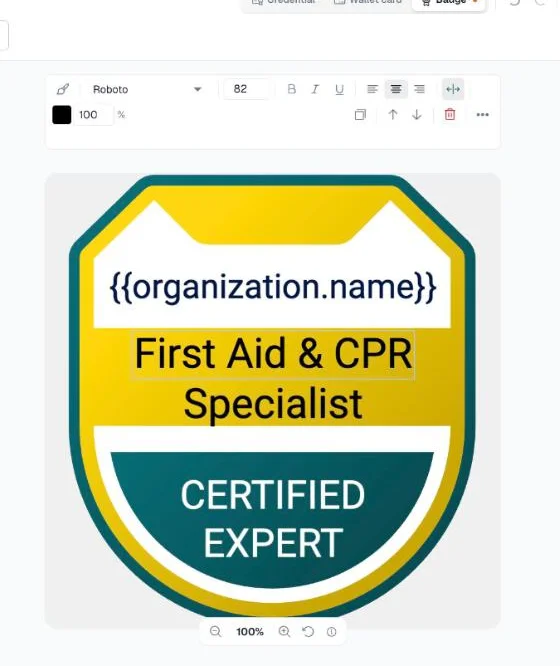Align text to the left
This screenshot has height=666, width=560.
pos(372,89)
